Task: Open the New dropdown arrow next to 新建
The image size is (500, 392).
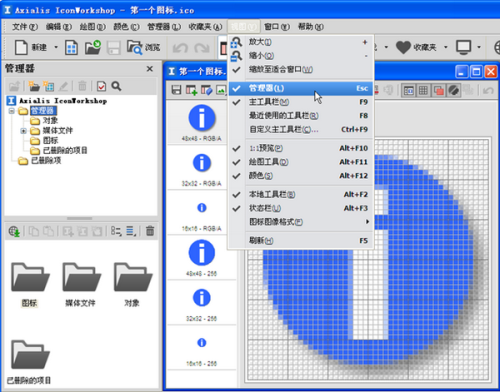Action: click(x=56, y=47)
